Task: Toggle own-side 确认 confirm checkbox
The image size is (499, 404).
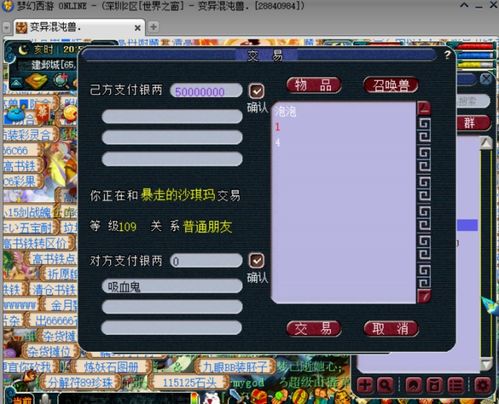Action: click(256, 91)
